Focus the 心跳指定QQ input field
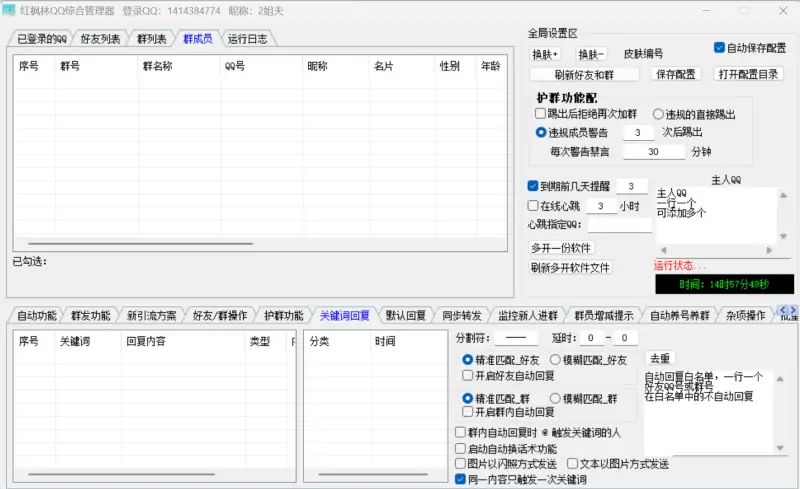 [619, 225]
